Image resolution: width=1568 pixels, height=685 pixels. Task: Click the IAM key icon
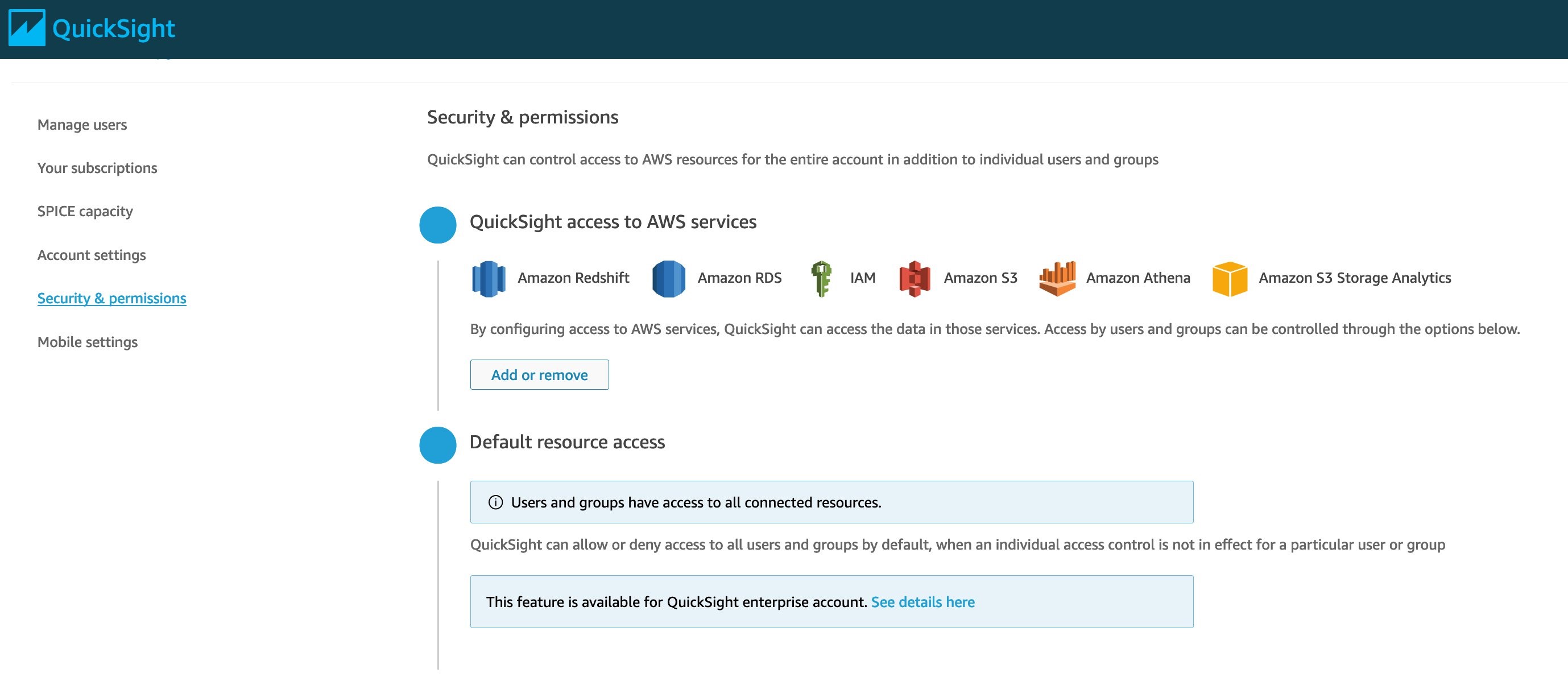(x=821, y=278)
